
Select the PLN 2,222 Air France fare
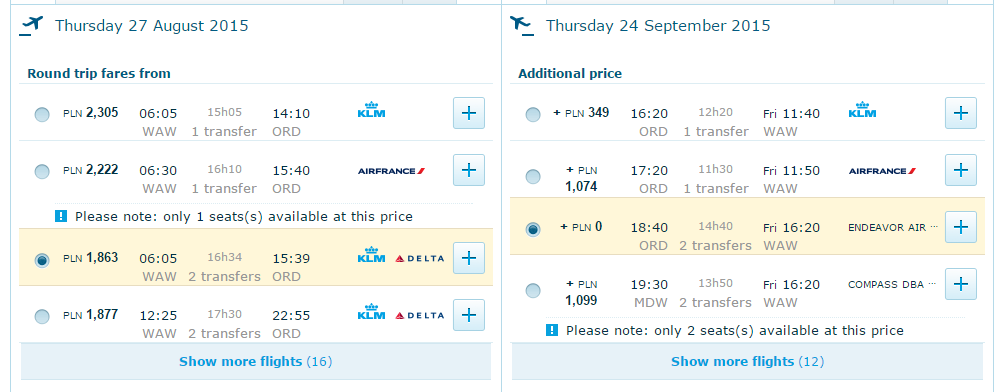(42, 172)
